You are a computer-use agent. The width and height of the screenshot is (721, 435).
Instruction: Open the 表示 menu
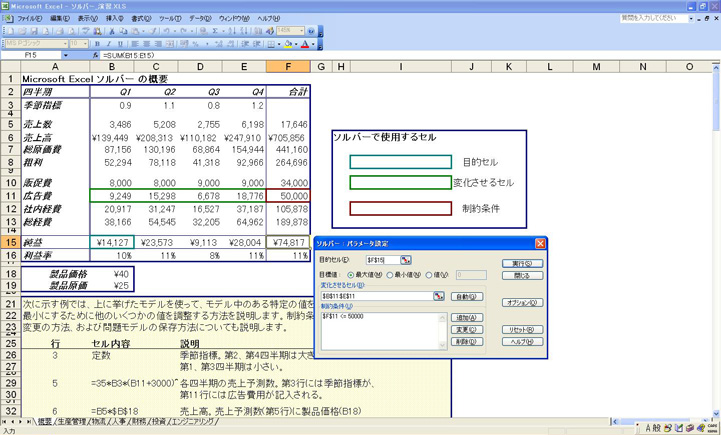(x=87, y=18)
